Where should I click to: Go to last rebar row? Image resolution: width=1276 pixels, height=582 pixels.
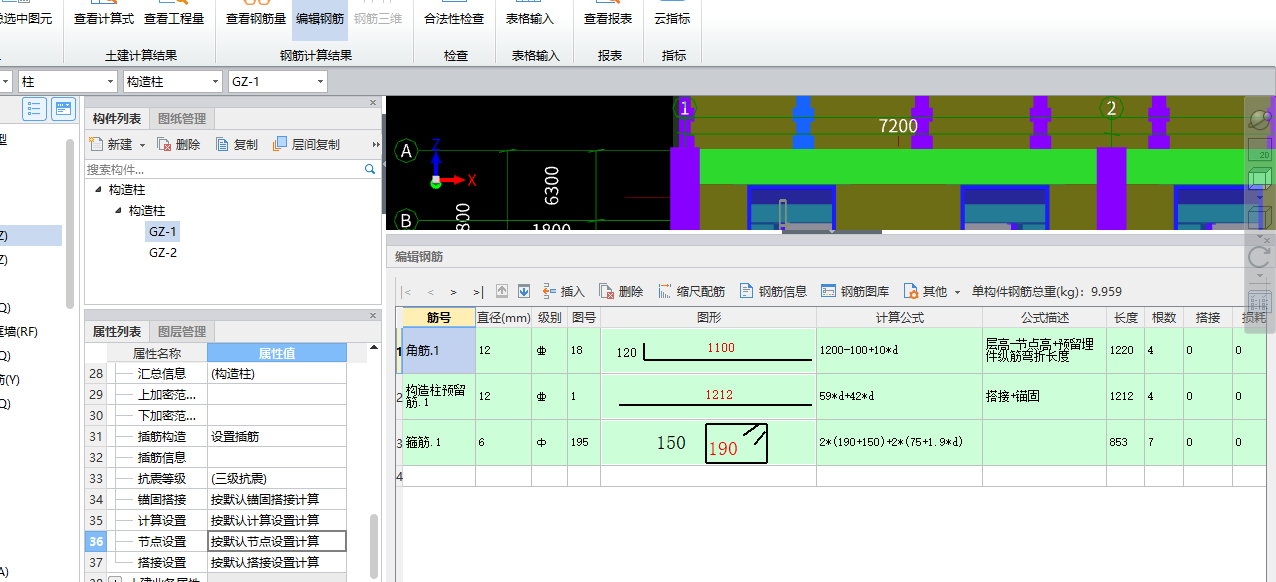coord(478,292)
